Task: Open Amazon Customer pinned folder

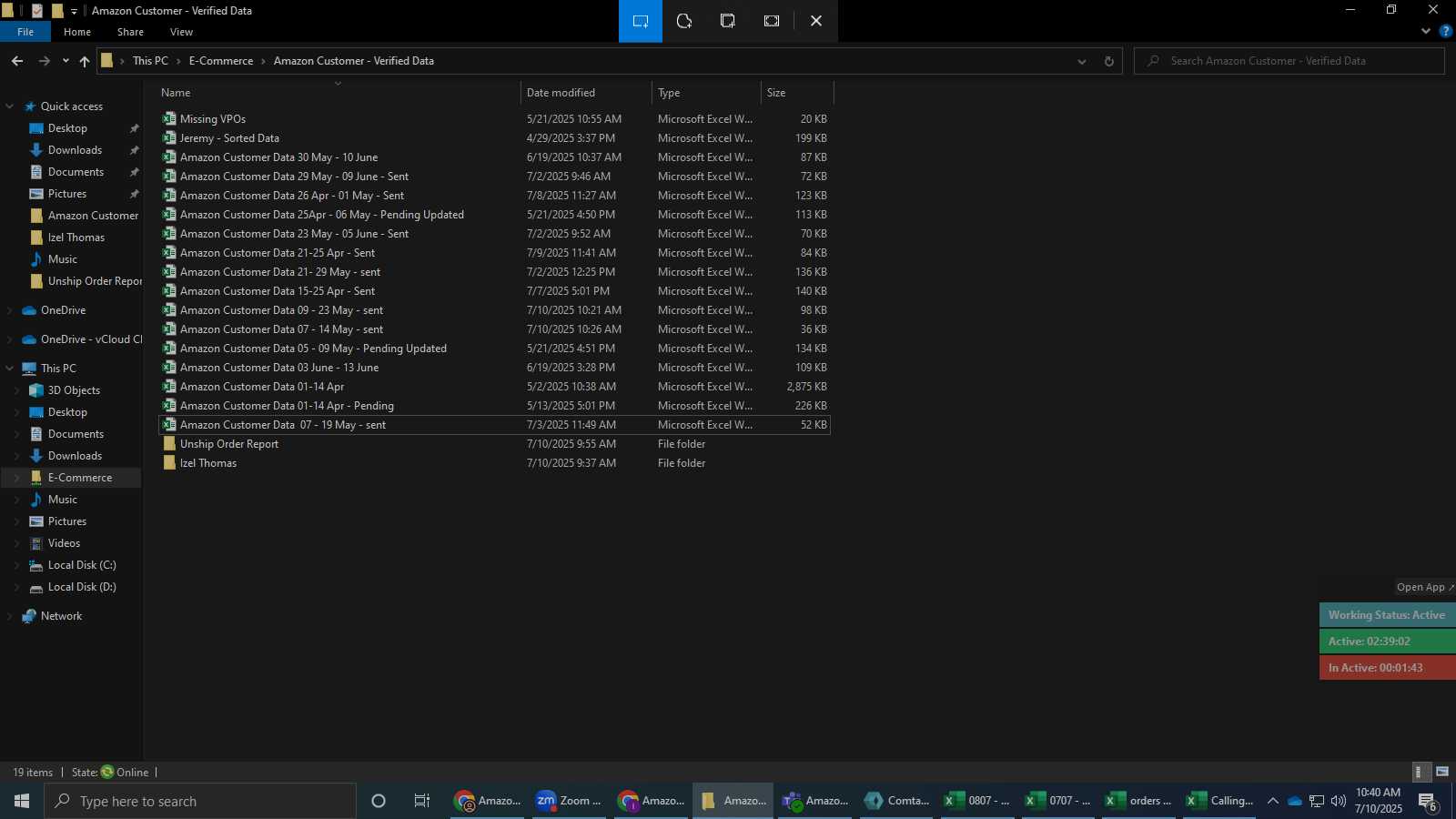Action: (x=93, y=216)
